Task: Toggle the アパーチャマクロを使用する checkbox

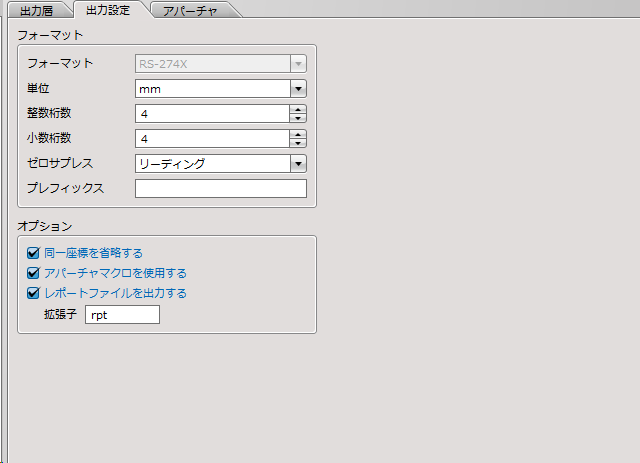Action: [x=33, y=273]
